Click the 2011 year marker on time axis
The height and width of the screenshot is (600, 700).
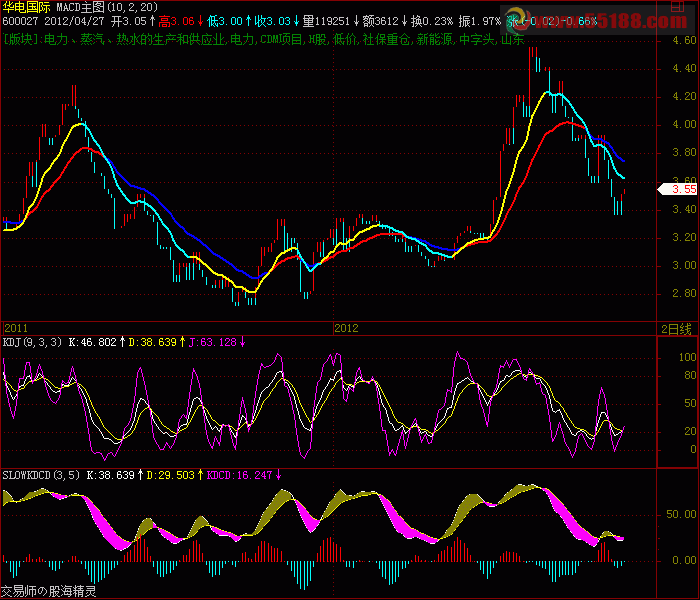pos(16,328)
